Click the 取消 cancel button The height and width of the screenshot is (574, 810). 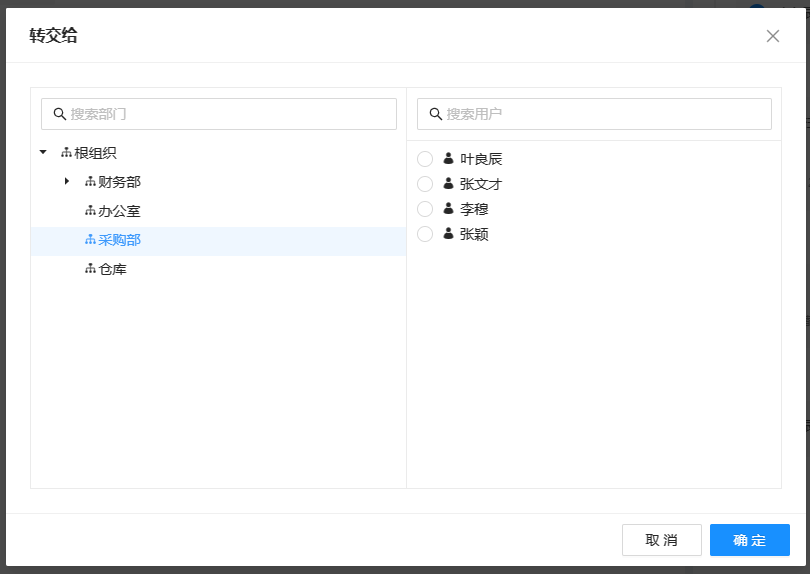pyautogui.click(x=661, y=540)
